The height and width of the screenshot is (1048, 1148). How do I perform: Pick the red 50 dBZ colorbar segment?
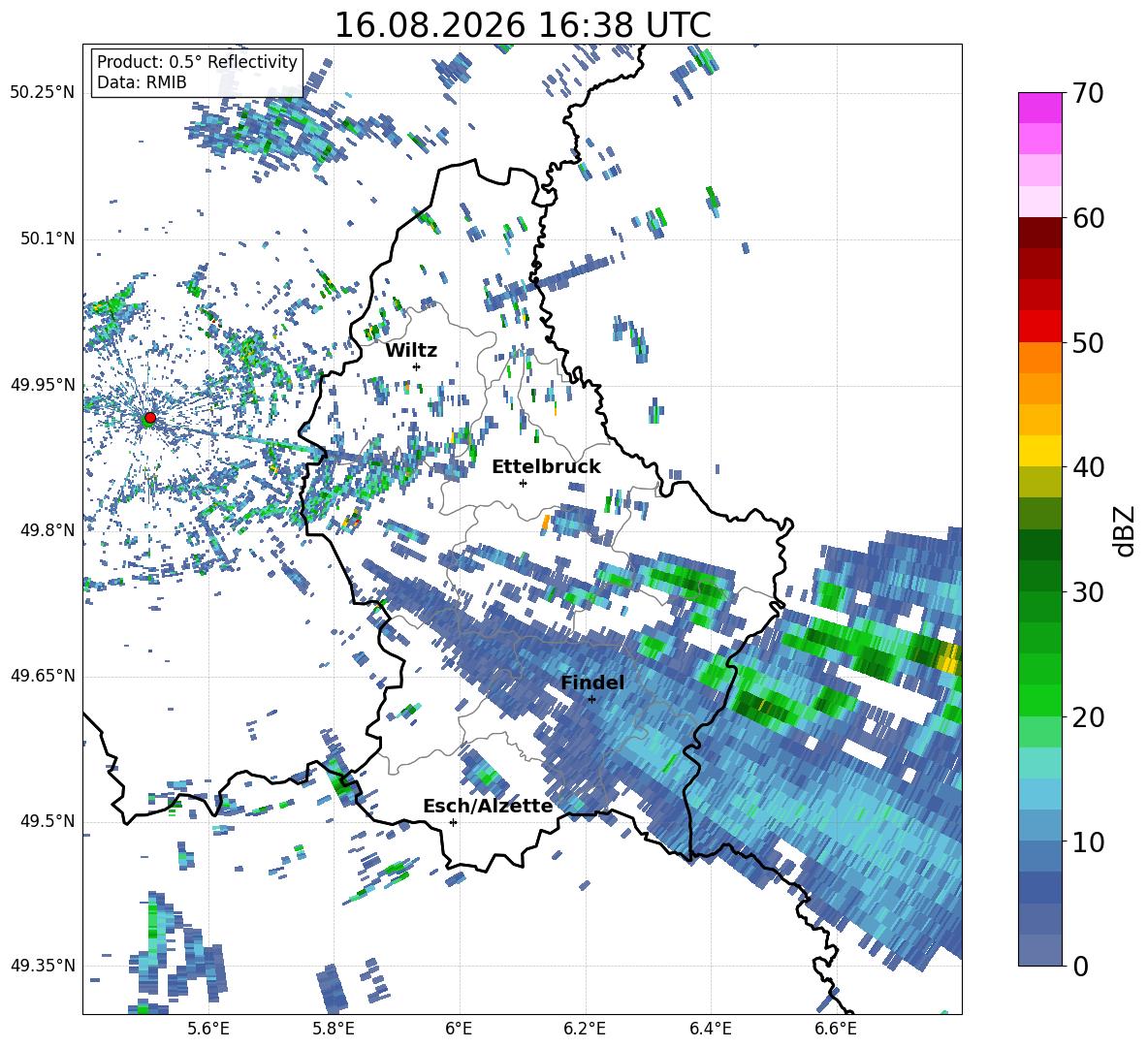[1039, 326]
